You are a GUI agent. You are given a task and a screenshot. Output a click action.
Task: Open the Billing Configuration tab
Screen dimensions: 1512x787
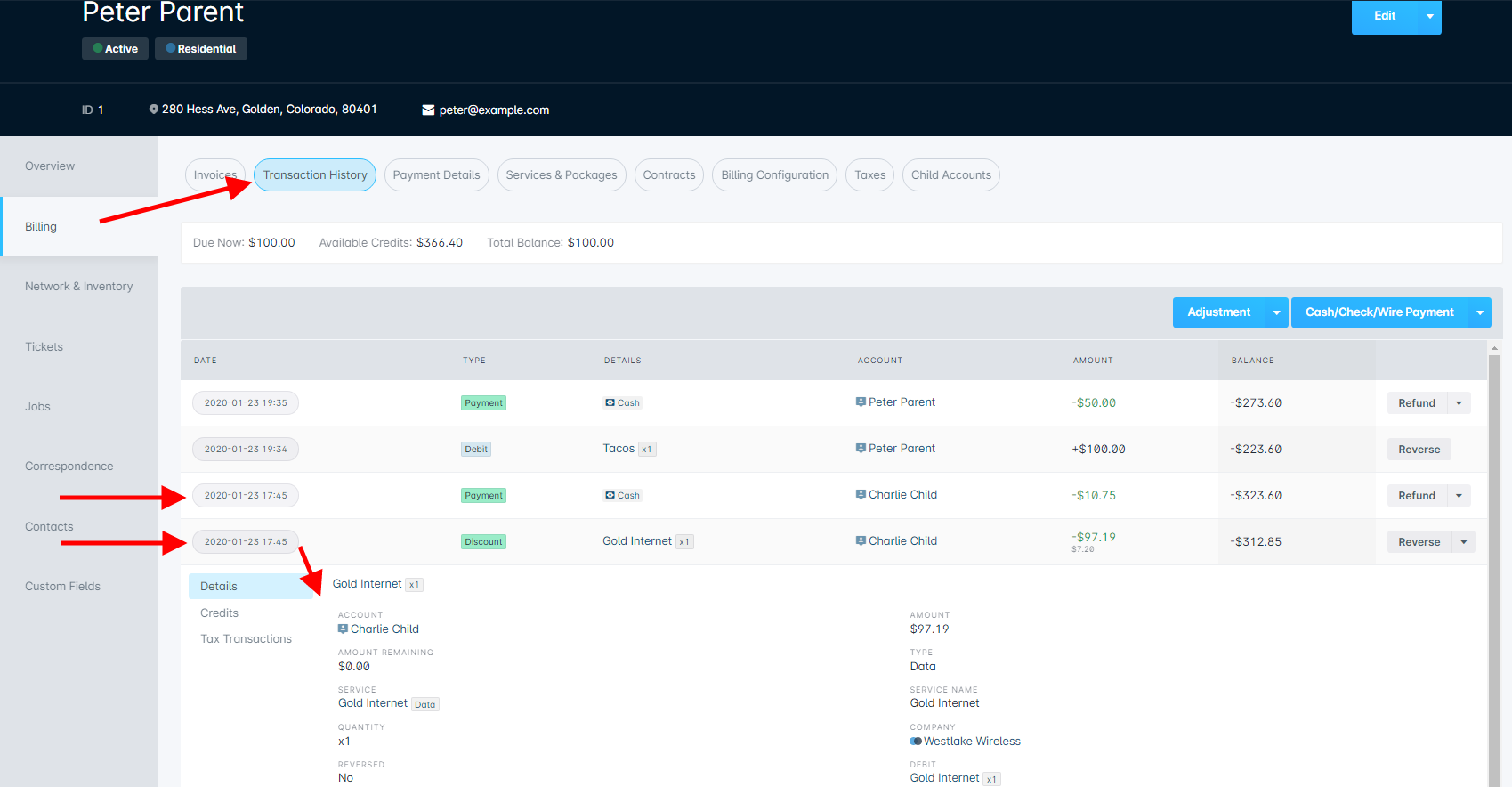pos(774,175)
